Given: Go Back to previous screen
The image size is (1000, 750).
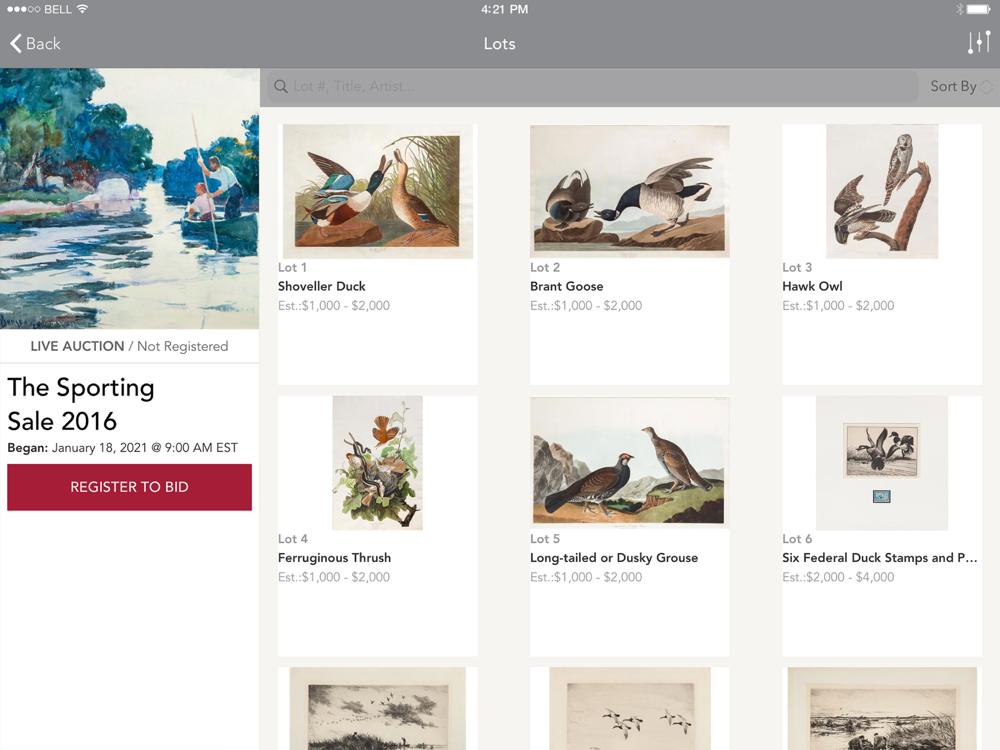Looking at the screenshot, I should [36, 43].
